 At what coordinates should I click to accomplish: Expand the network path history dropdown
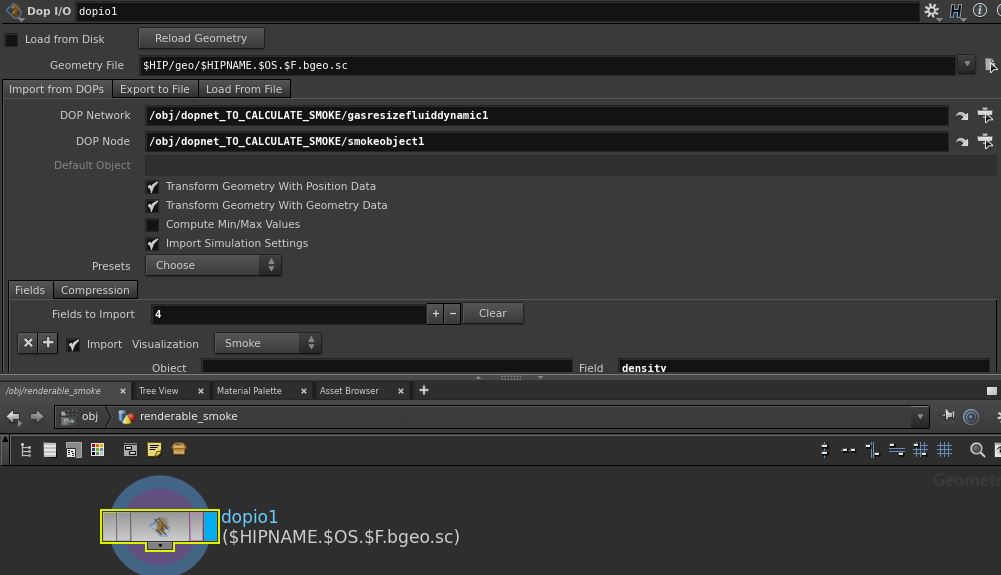coord(920,417)
